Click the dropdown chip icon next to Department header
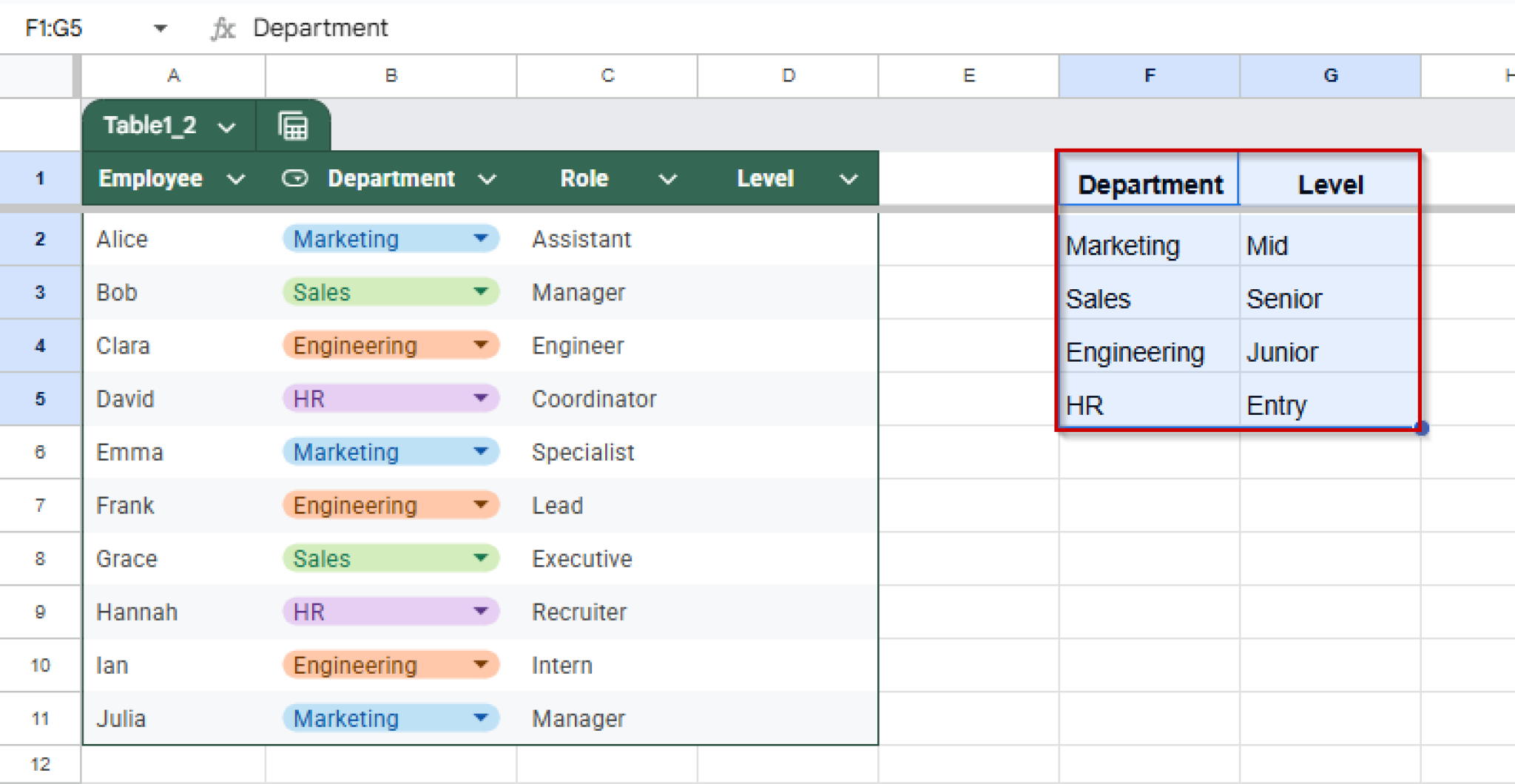This screenshot has width=1515, height=784. [x=295, y=178]
